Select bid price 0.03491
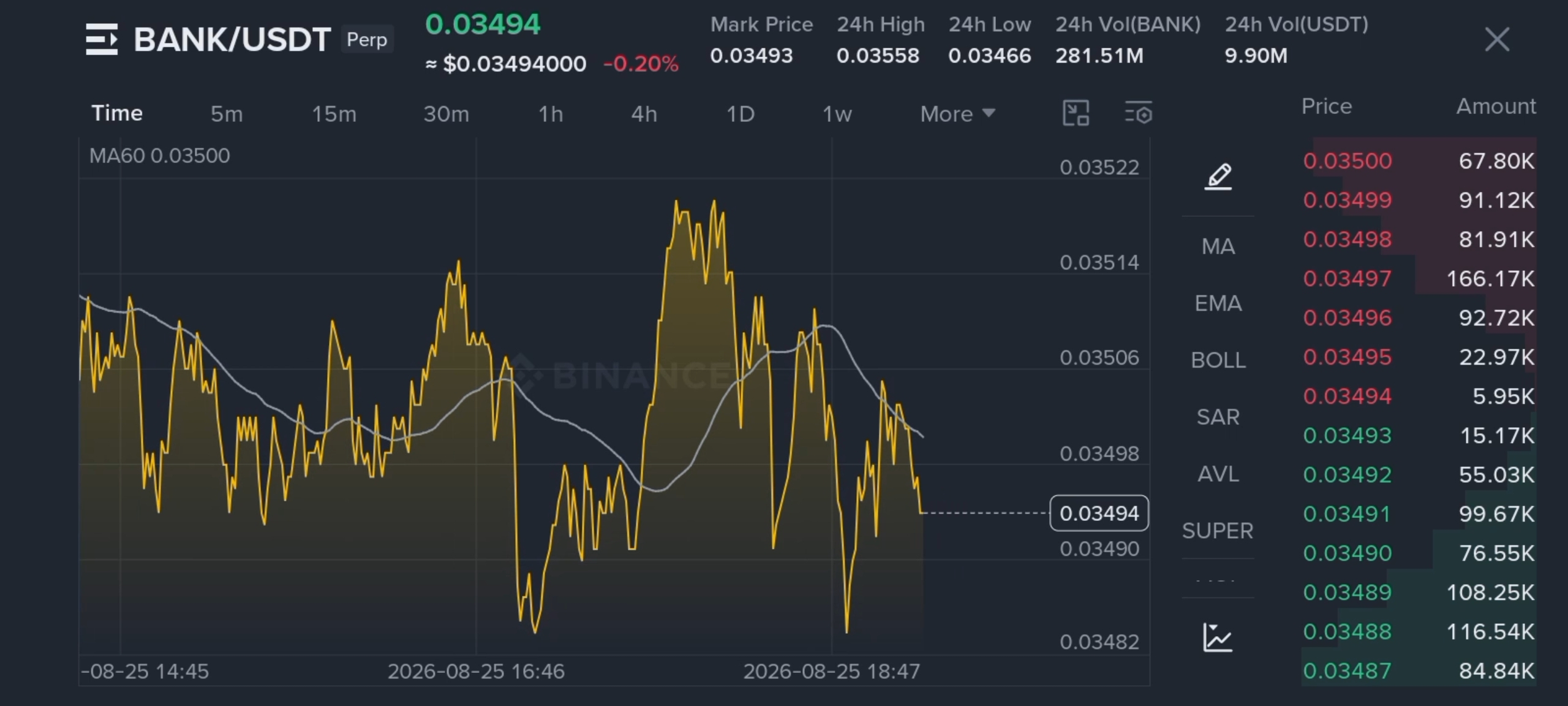 1347,514
